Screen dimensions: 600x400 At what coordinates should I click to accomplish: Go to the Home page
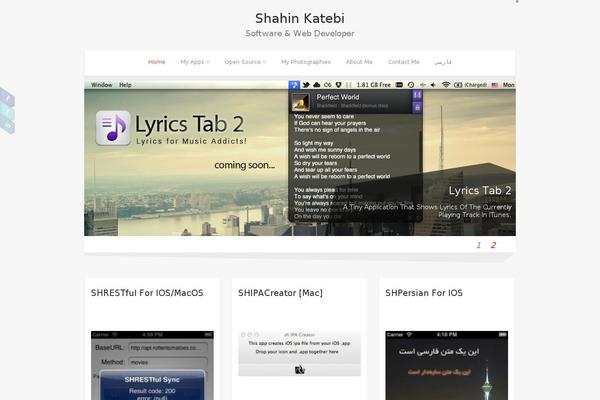pyautogui.click(x=157, y=62)
